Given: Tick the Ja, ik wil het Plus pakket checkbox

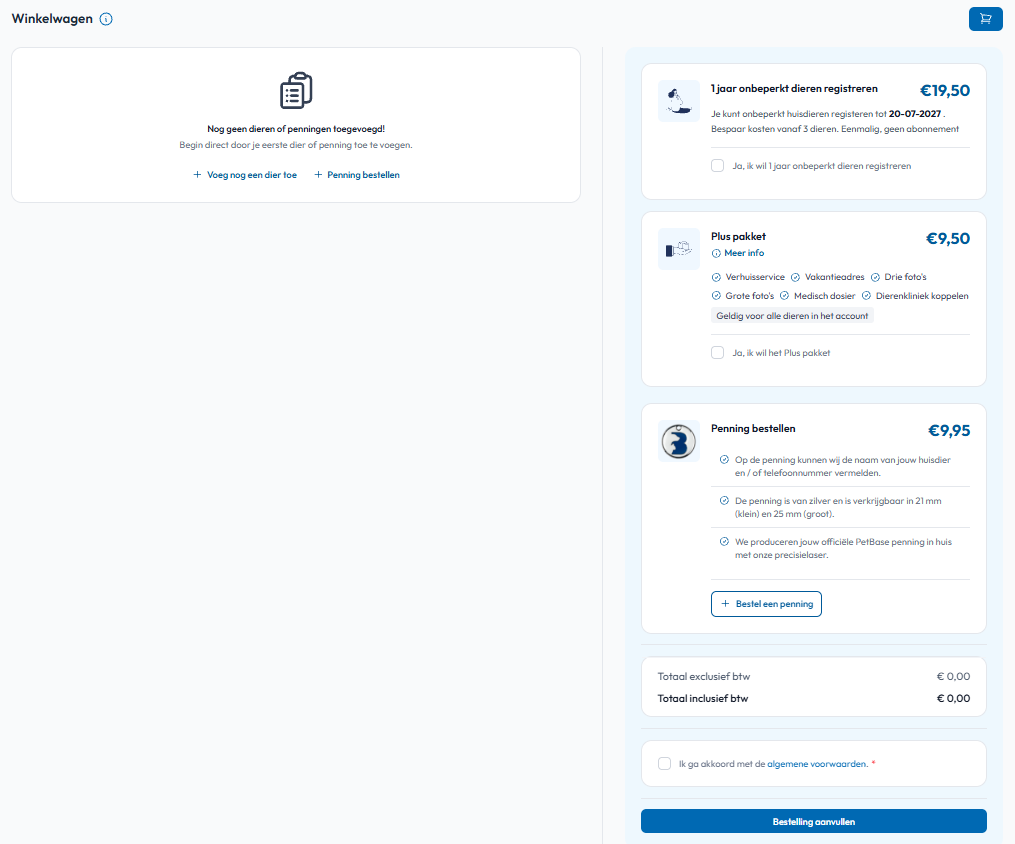Looking at the screenshot, I should coord(717,353).
